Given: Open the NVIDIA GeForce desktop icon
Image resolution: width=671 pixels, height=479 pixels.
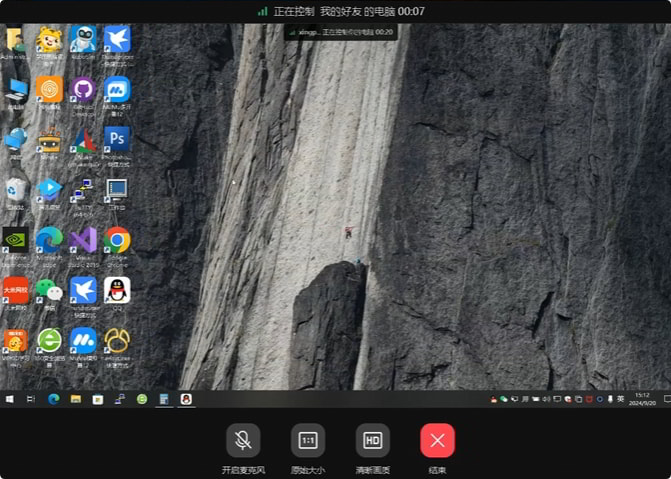Looking at the screenshot, I should tap(15, 240).
